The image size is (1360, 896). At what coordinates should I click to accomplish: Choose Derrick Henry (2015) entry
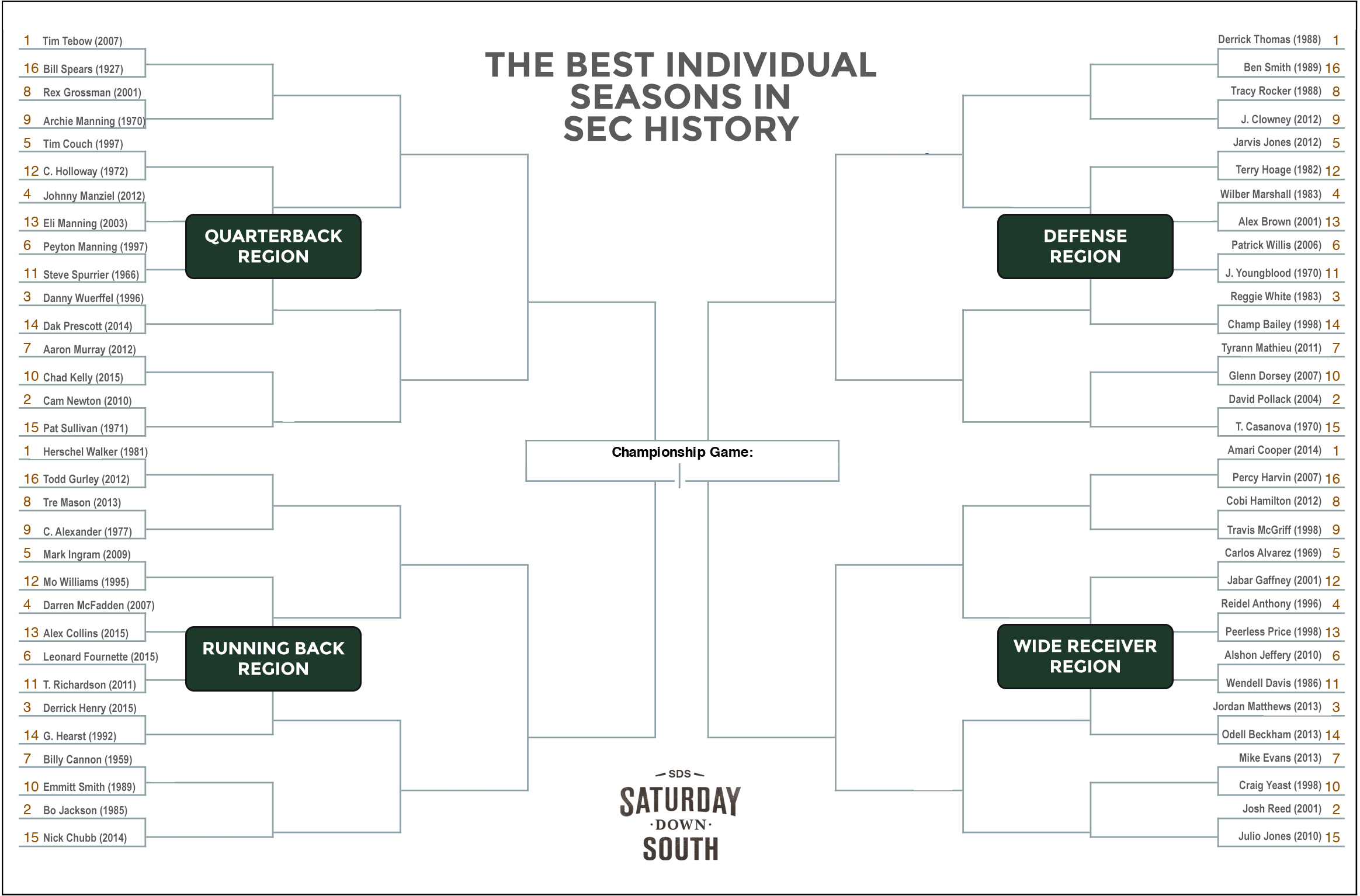(x=89, y=708)
